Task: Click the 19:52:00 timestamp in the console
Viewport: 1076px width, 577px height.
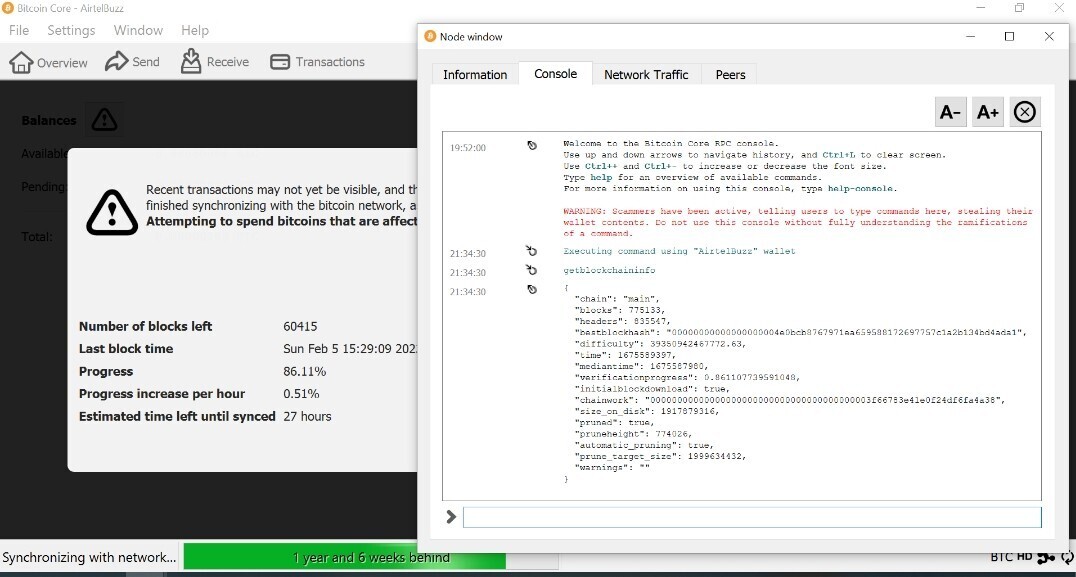Action: click(x=468, y=148)
